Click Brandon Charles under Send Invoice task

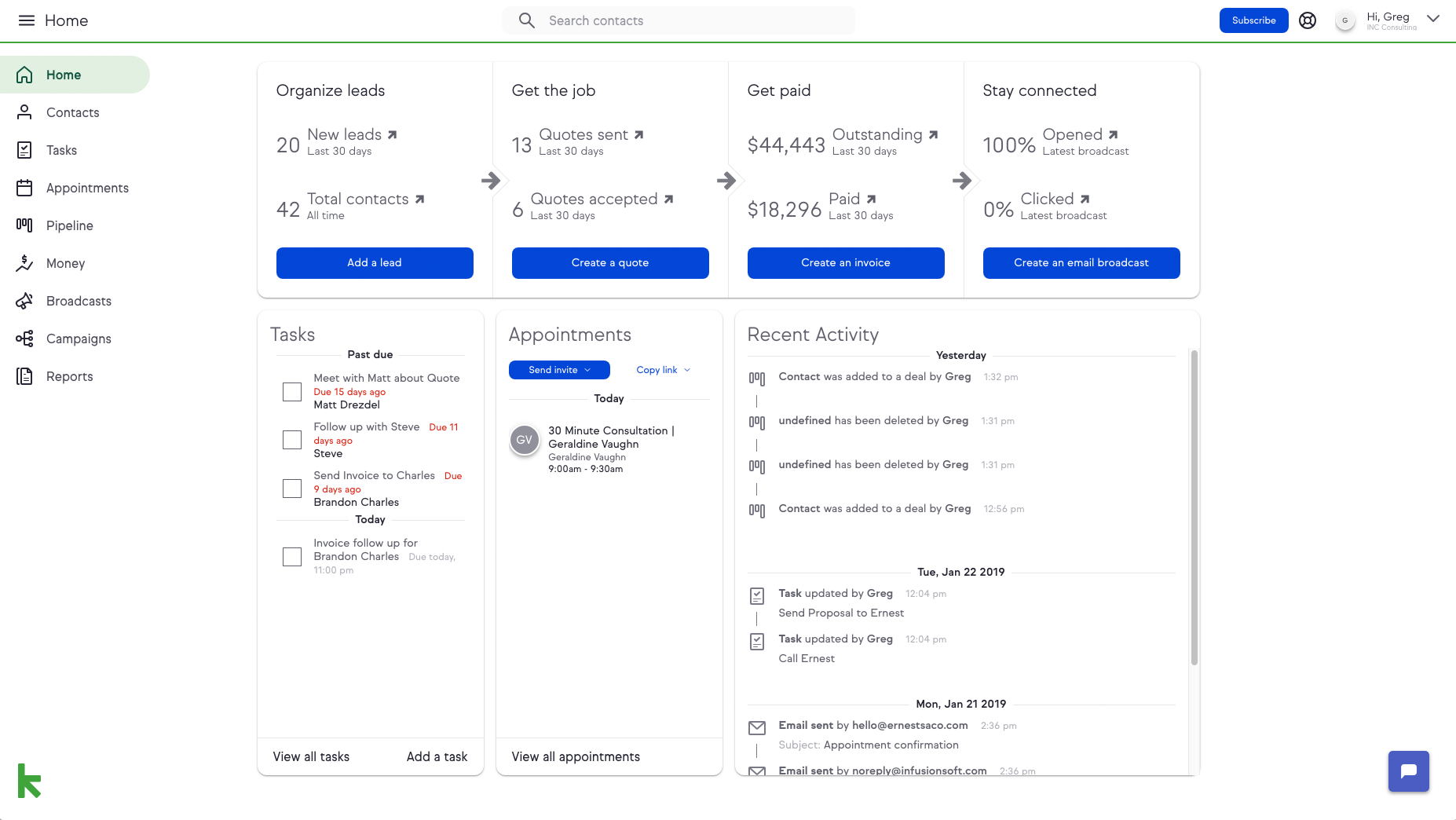coord(356,503)
